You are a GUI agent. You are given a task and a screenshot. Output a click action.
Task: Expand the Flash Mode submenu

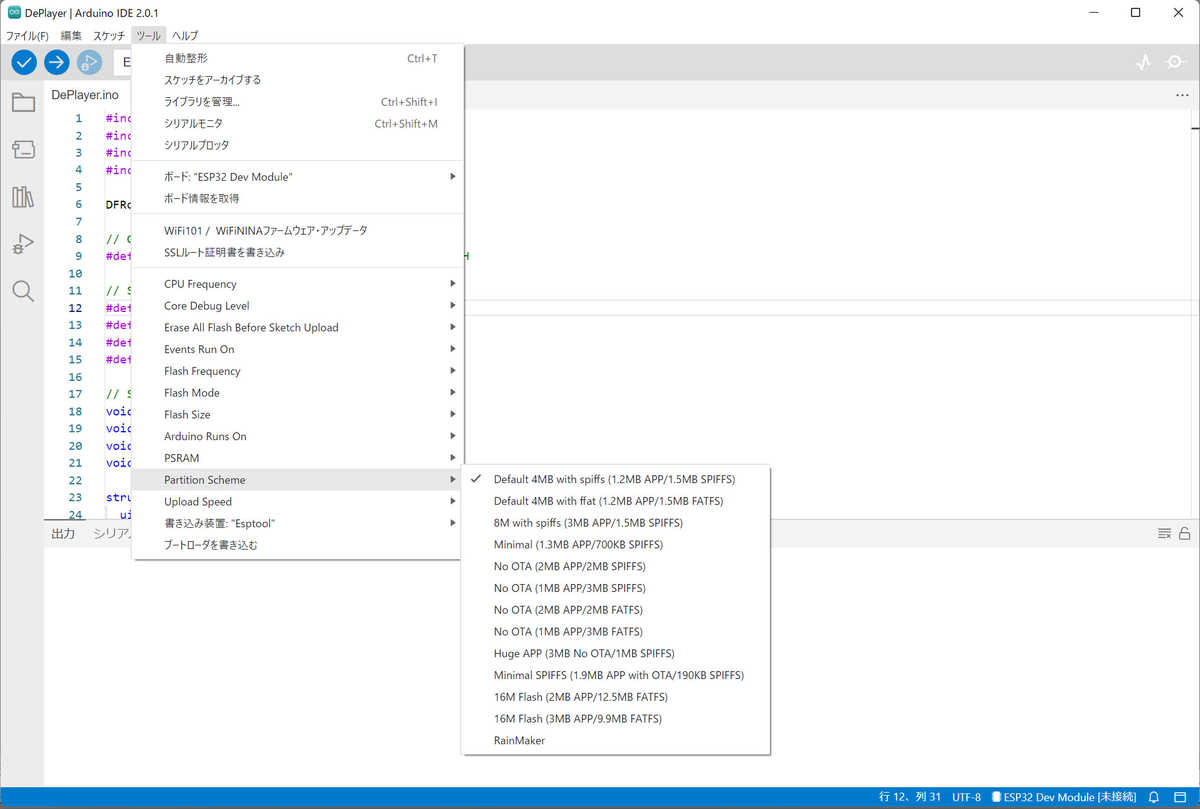tap(298, 393)
